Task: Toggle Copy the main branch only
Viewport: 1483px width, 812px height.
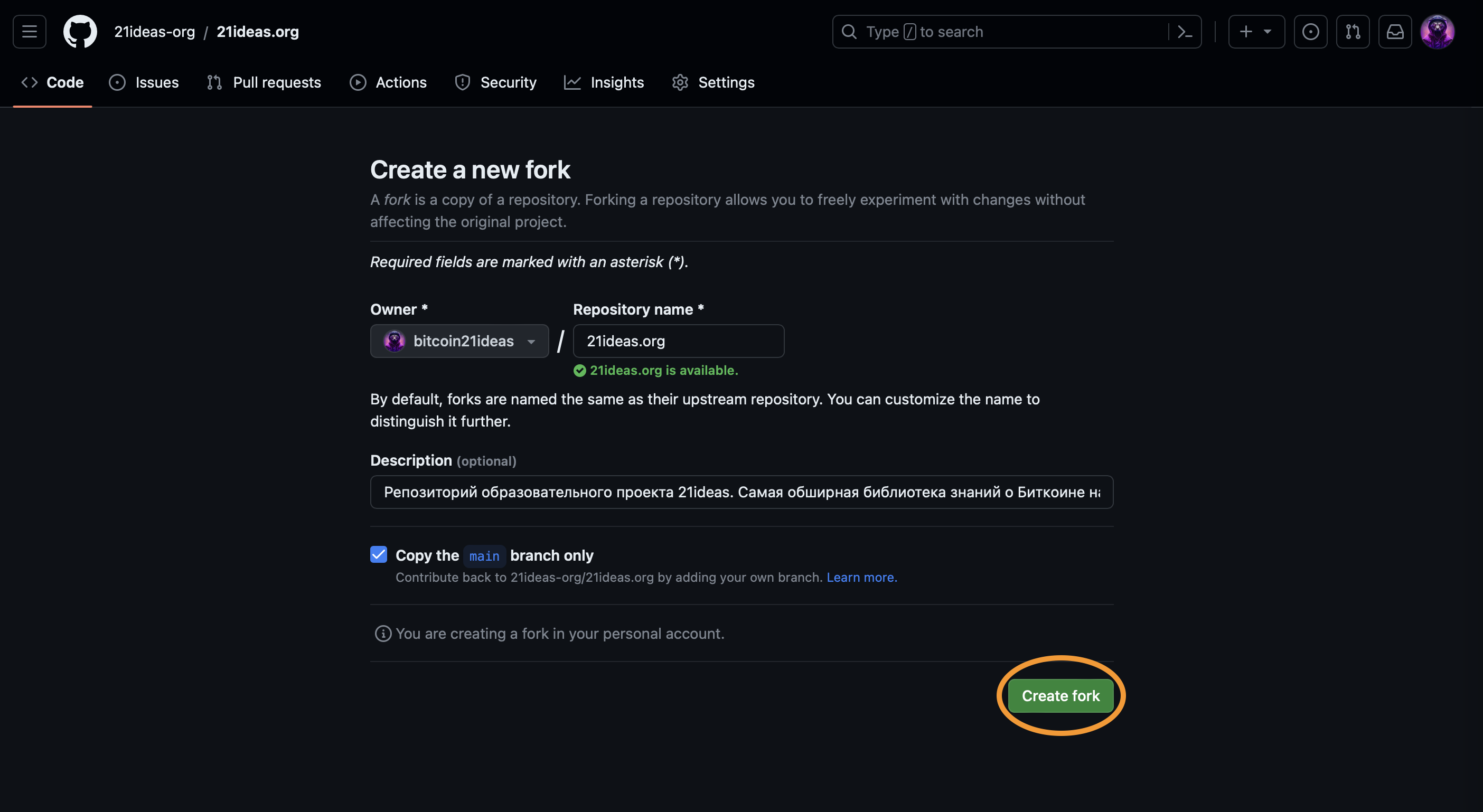Action: [378, 554]
